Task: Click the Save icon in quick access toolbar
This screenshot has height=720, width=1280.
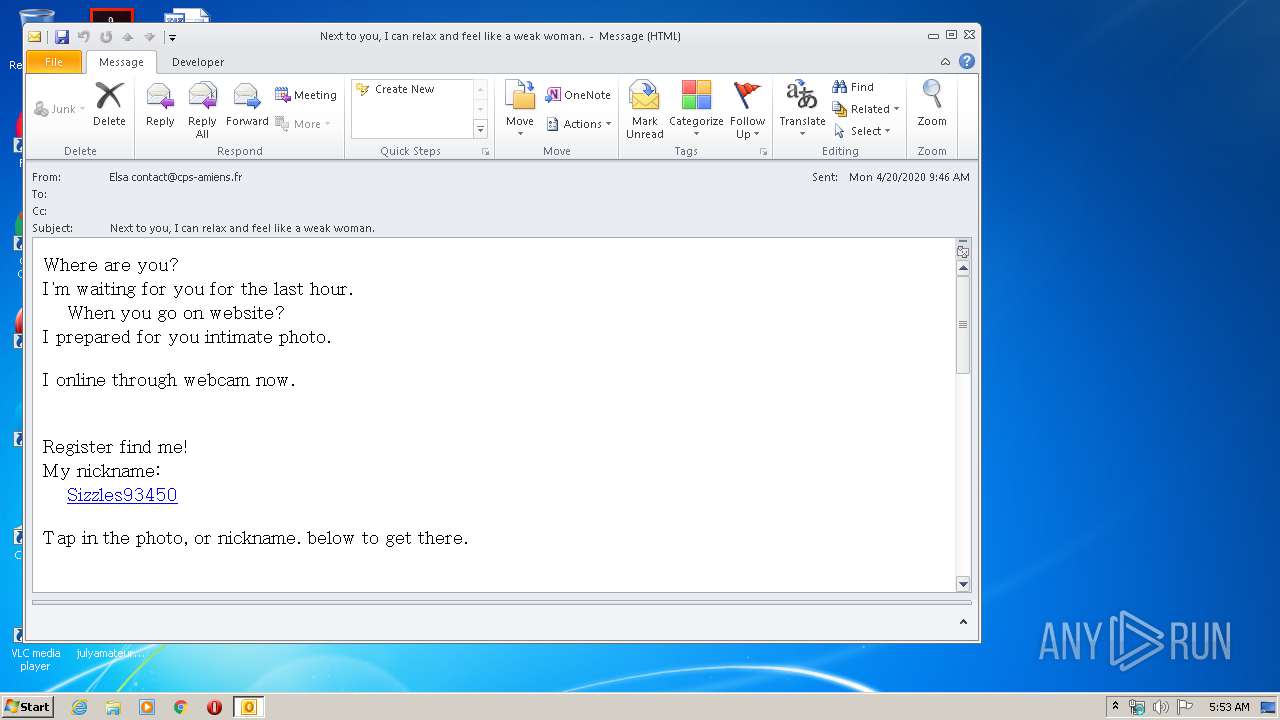Action: coord(62,37)
